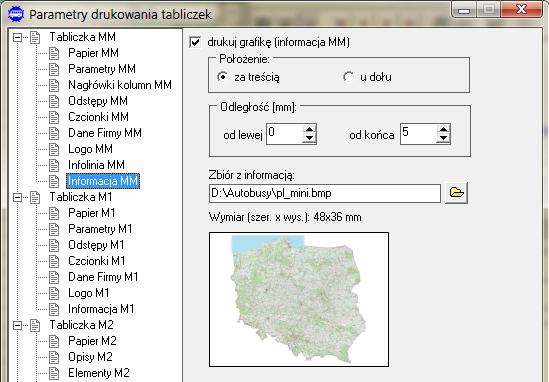
Task: Select Czcionki MM in the tree
Action: (98, 117)
